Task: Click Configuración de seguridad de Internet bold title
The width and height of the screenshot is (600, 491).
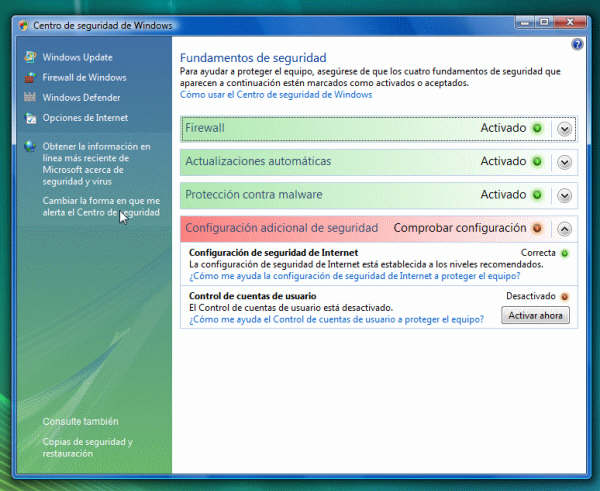Action: 274,253
